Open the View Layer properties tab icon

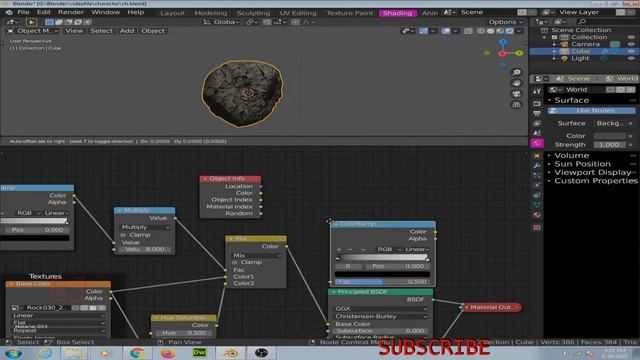tap(537, 123)
